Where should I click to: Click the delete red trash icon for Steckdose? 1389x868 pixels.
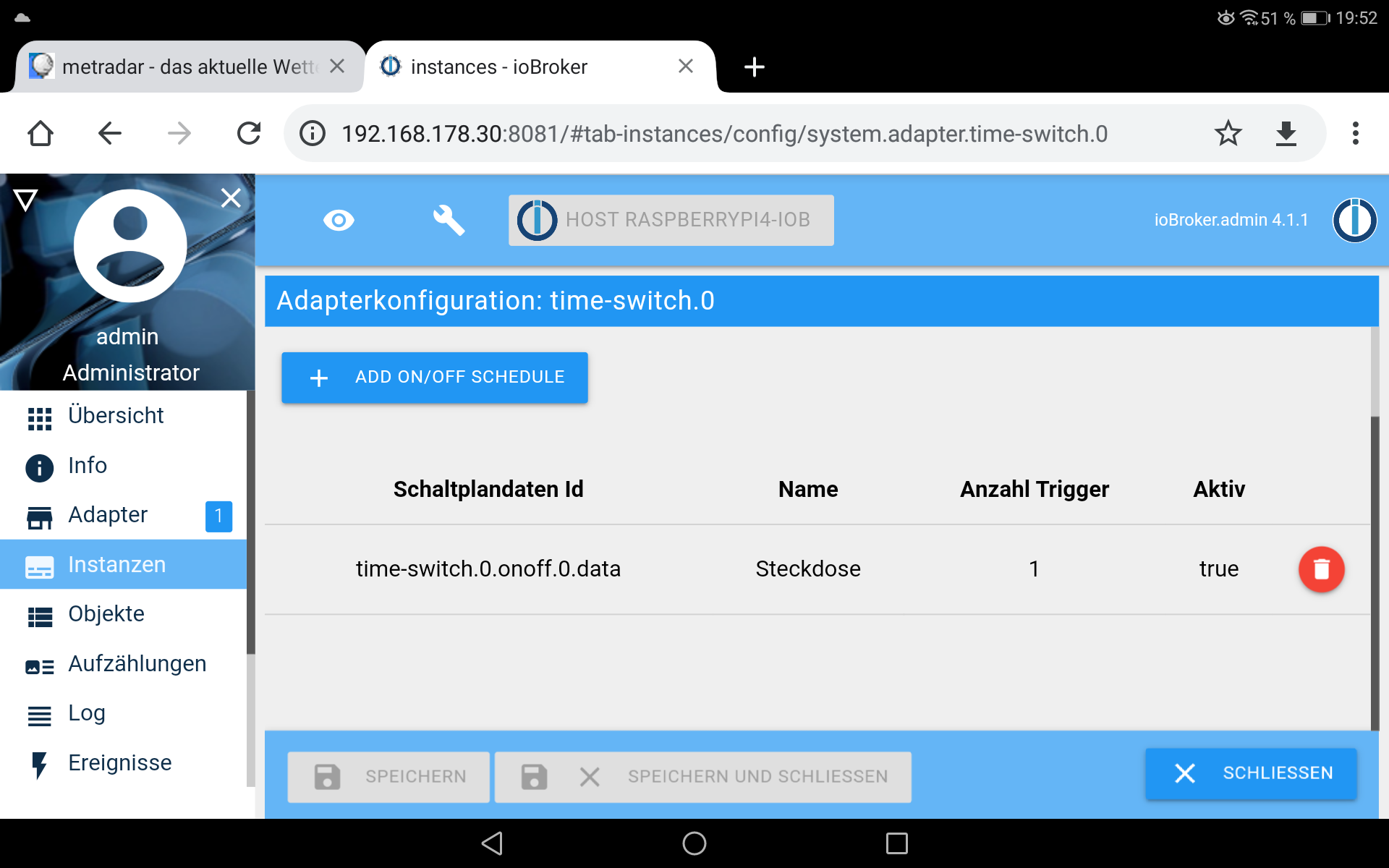coord(1320,569)
